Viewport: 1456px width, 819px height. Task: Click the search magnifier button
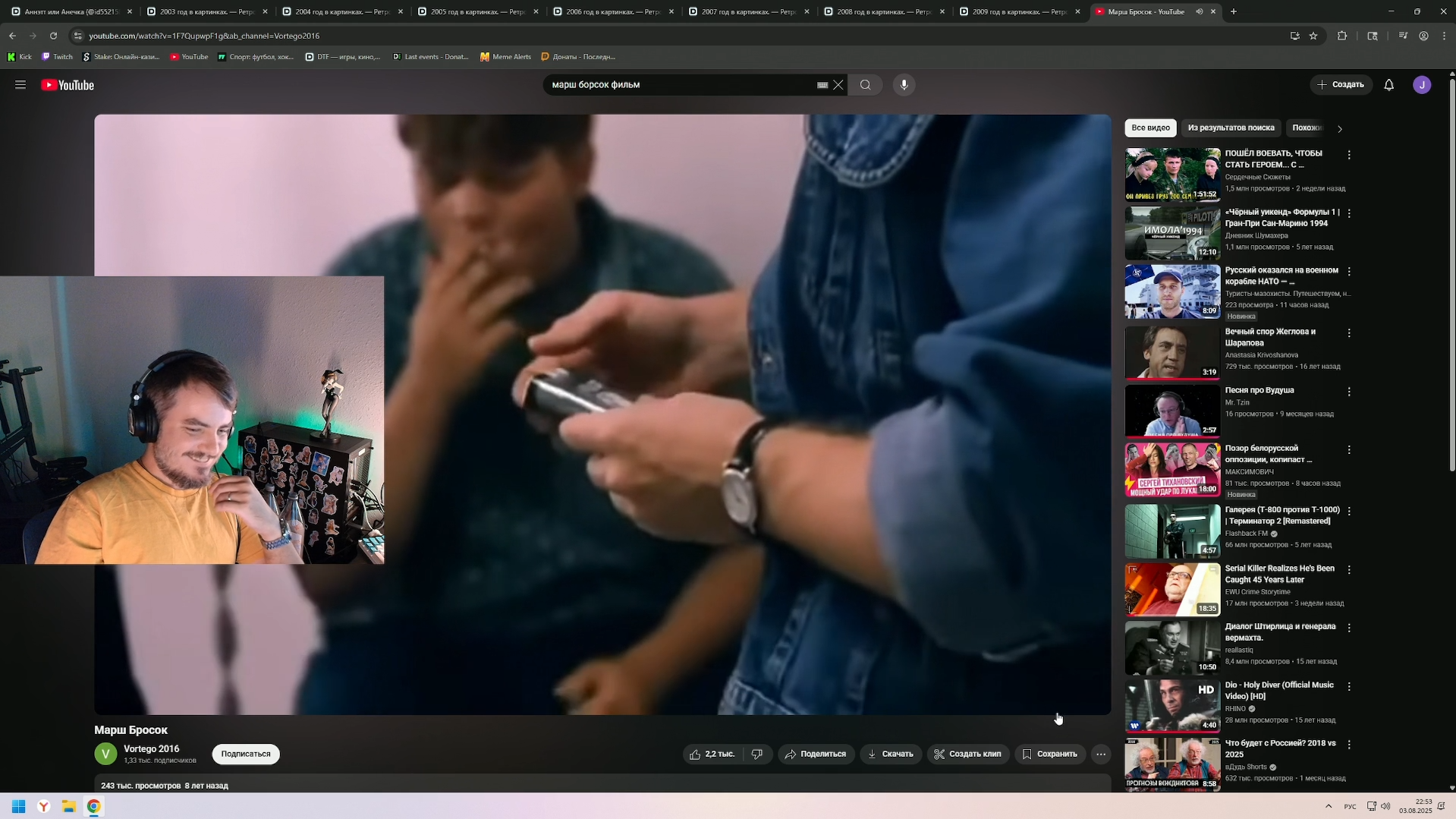click(865, 85)
